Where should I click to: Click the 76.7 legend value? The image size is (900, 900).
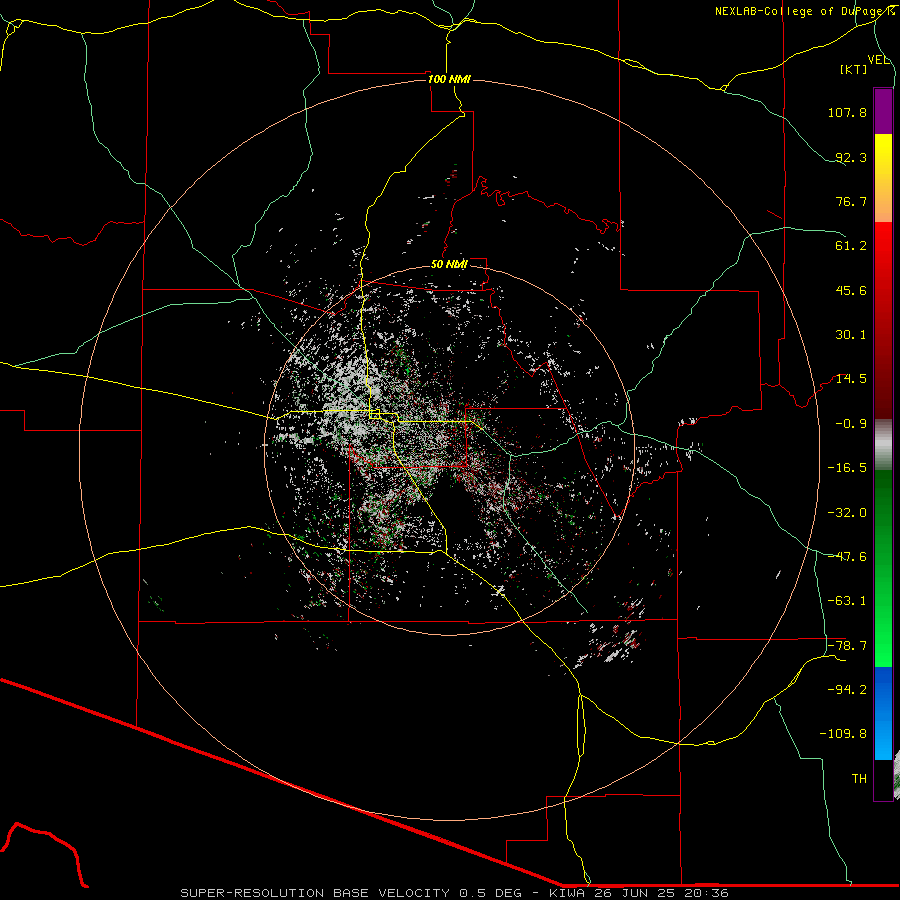click(851, 201)
